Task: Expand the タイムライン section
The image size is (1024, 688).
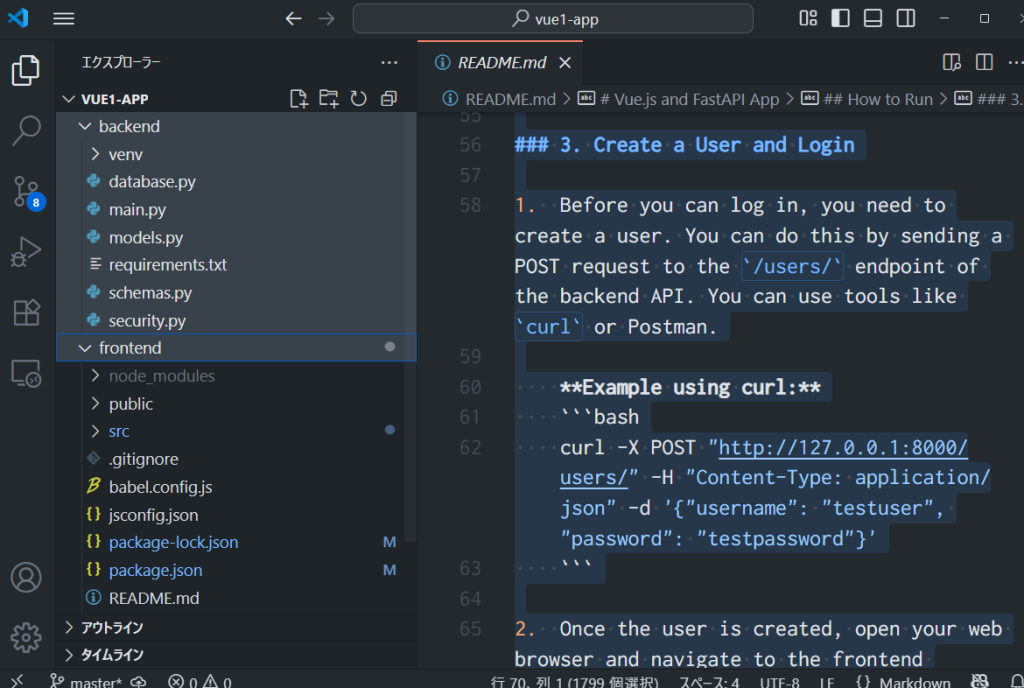Action: [236, 655]
